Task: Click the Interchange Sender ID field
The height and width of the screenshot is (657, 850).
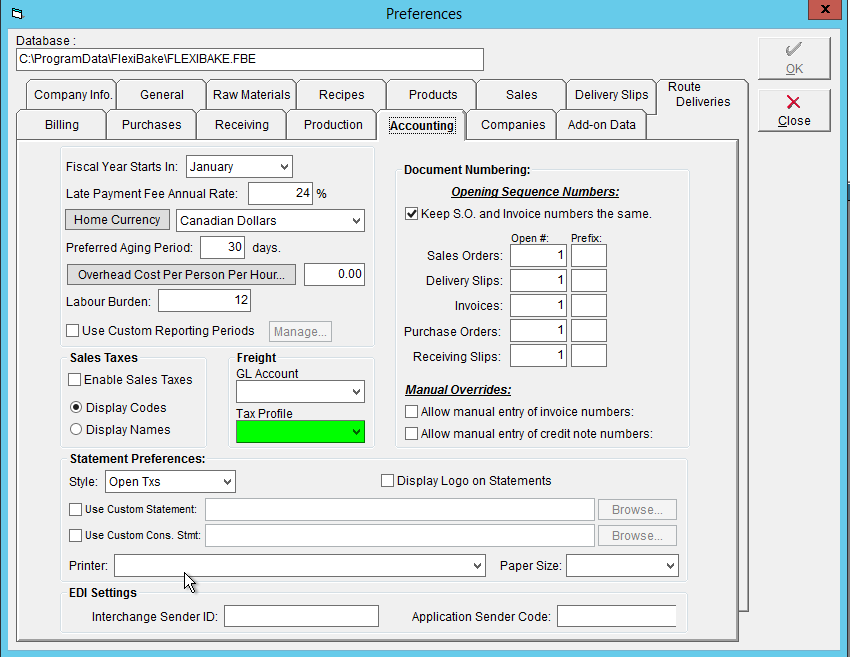Action: point(301,616)
